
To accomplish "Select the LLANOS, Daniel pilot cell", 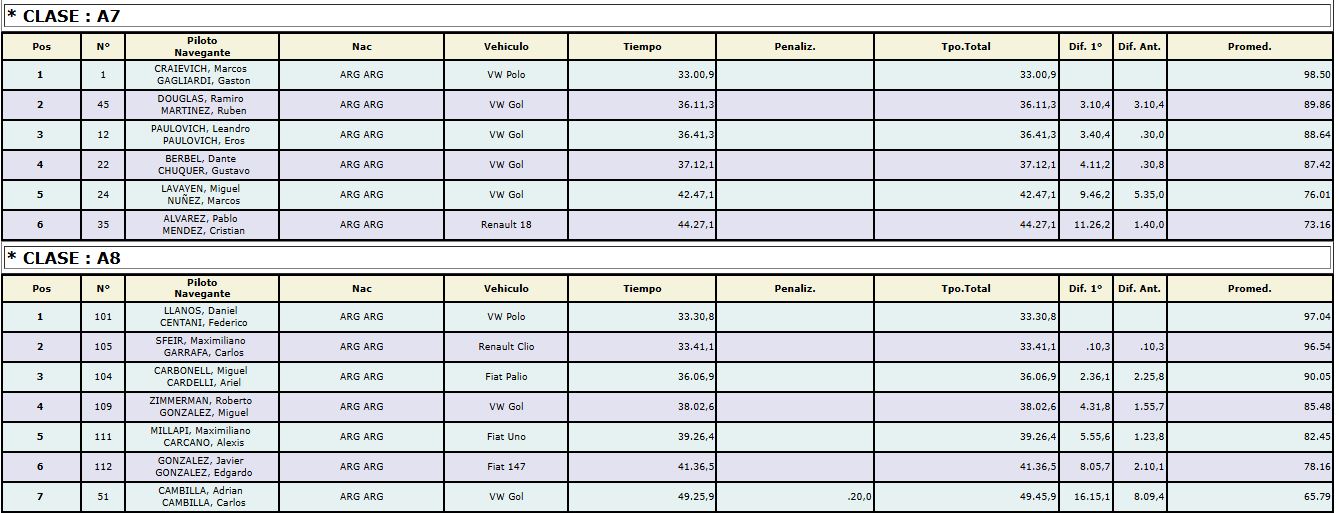I will (202, 317).
